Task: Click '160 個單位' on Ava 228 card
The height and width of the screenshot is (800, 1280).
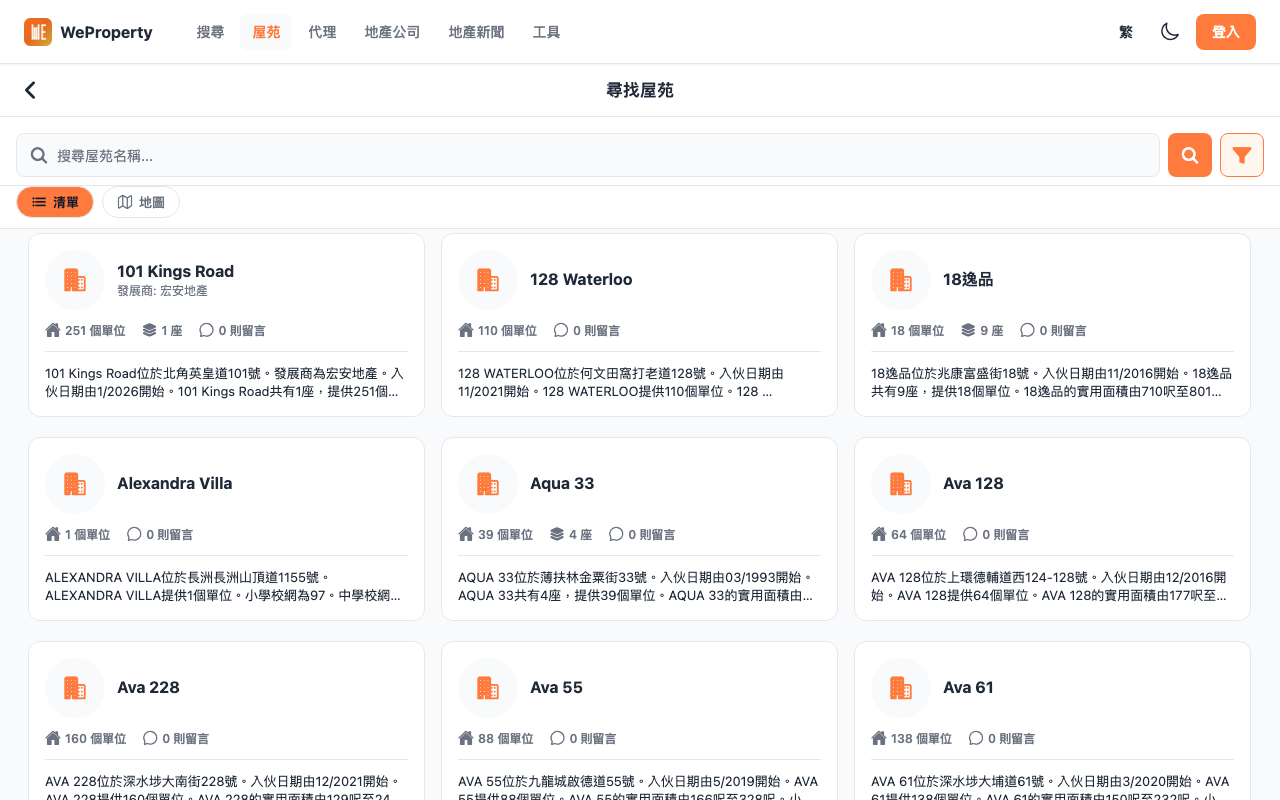Action: 96,738
